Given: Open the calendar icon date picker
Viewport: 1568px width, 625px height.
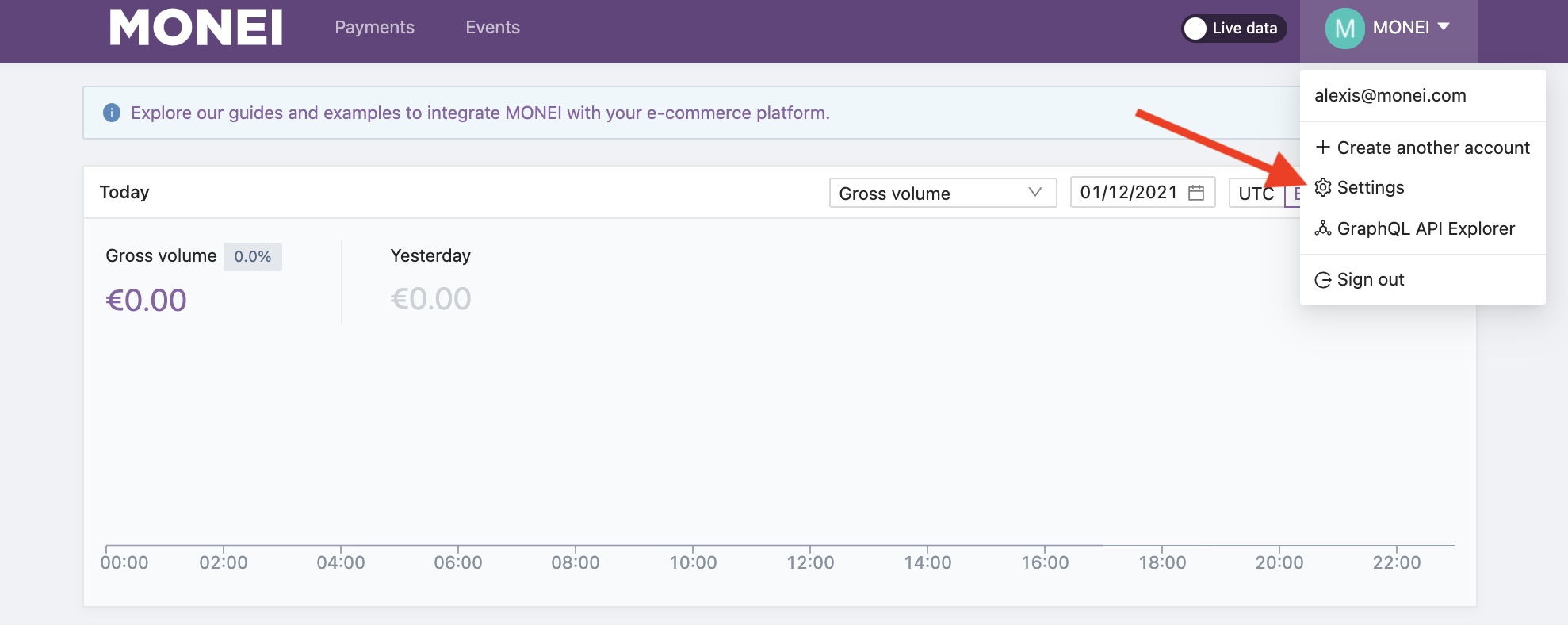Looking at the screenshot, I should [x=1196, y=193].
